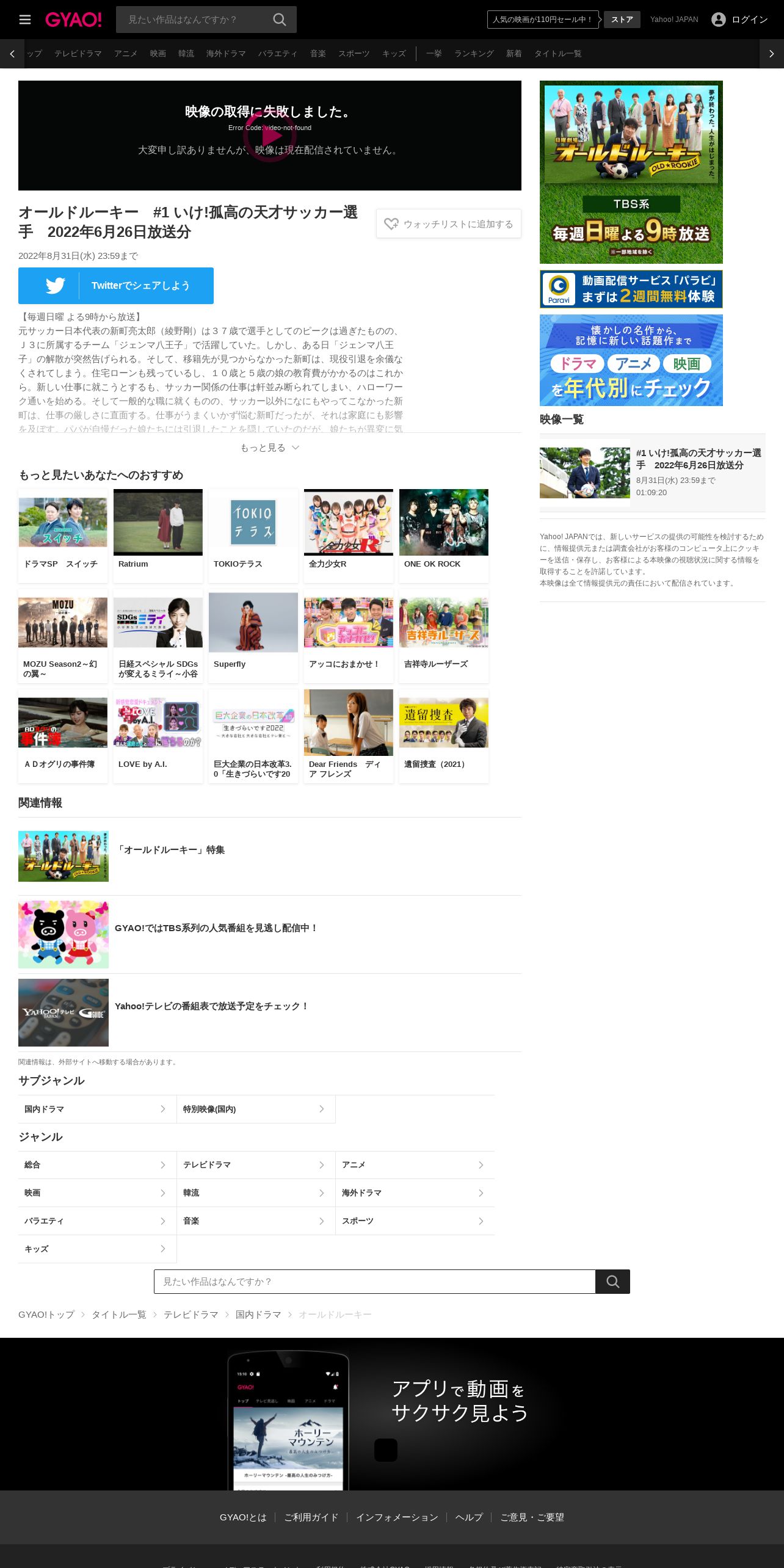Open 海外ドラマ genre row in list

[415, 1193]
